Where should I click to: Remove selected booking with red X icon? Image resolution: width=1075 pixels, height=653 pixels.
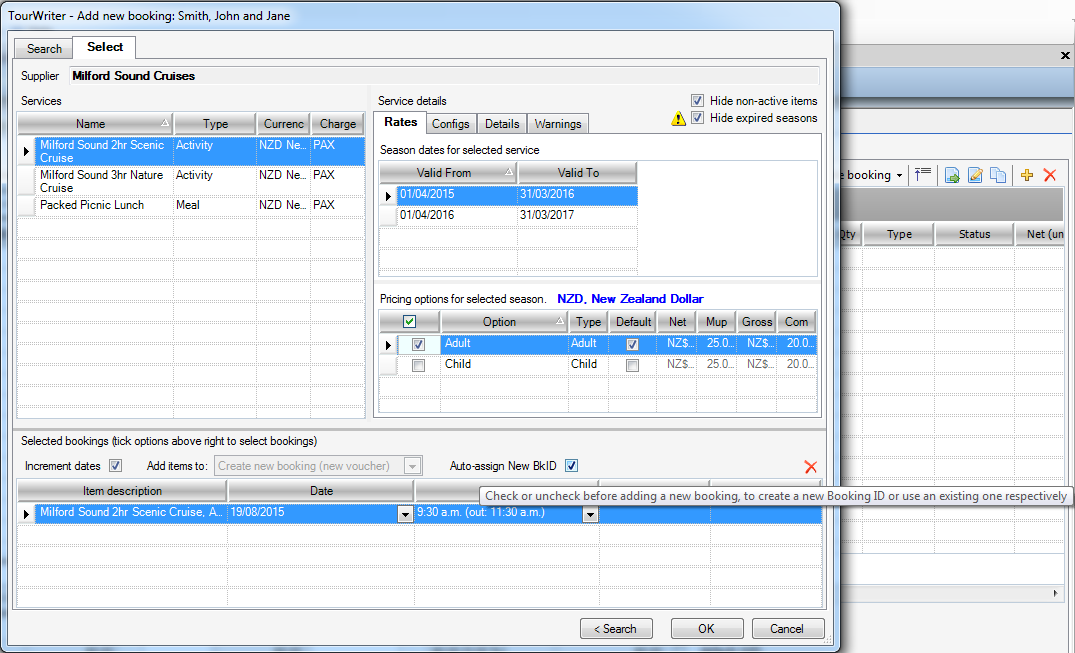pos(810,467)
